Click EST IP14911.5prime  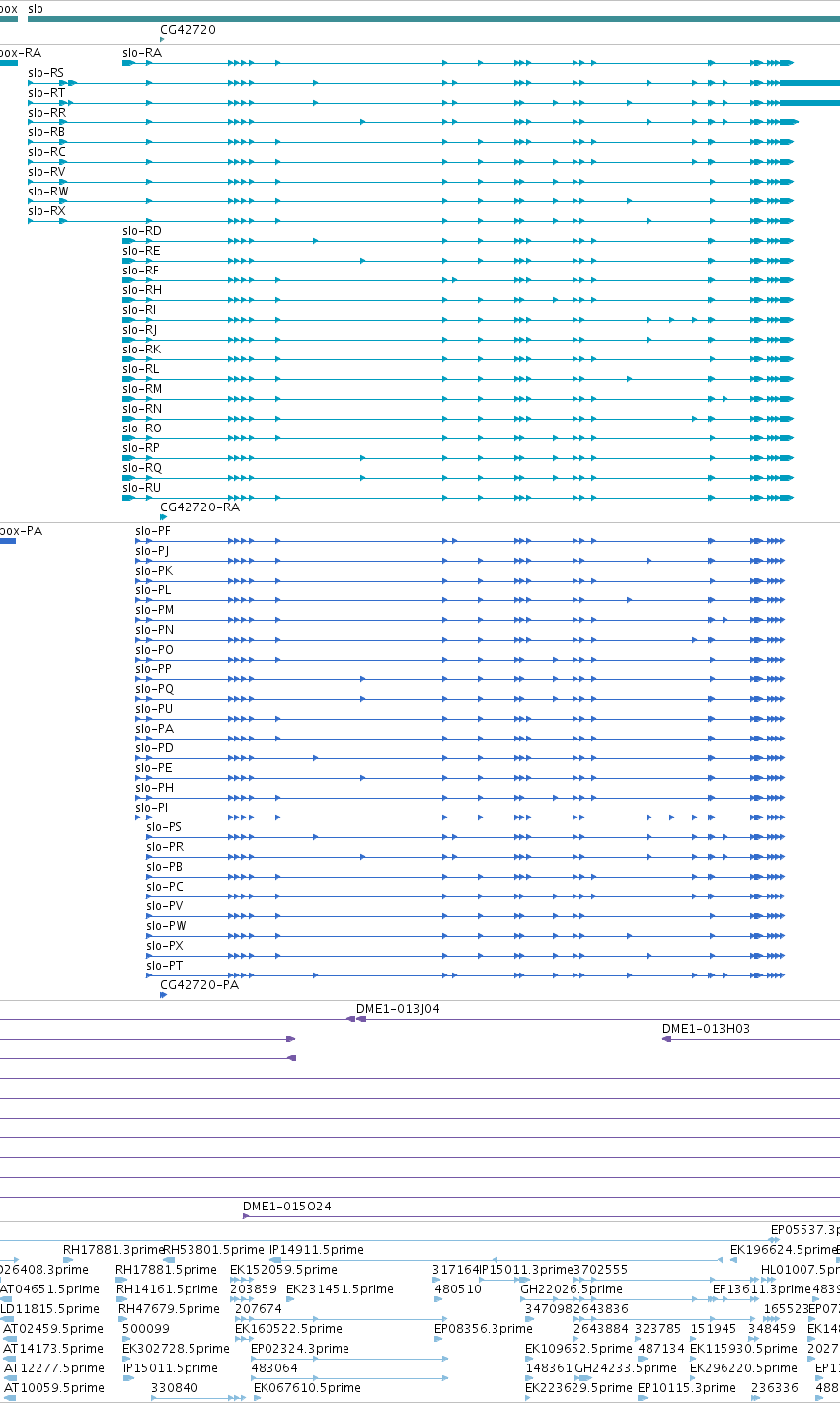point(317,1250)
